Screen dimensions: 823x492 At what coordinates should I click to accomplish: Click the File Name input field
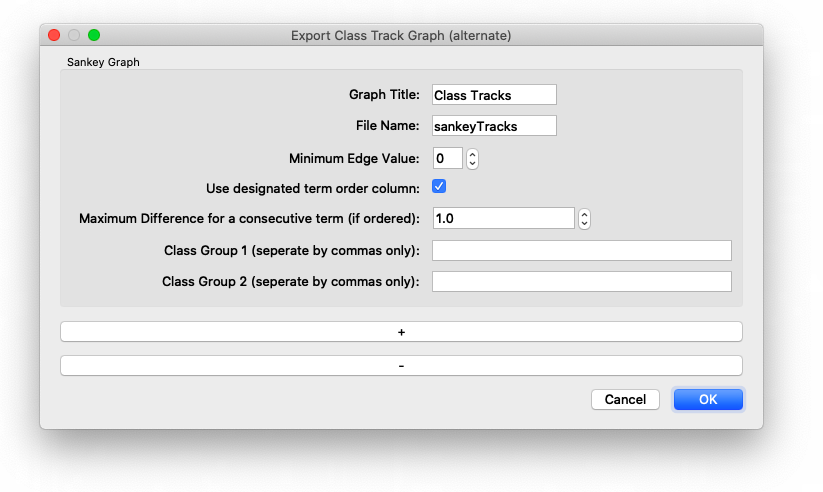pos(494,126)
